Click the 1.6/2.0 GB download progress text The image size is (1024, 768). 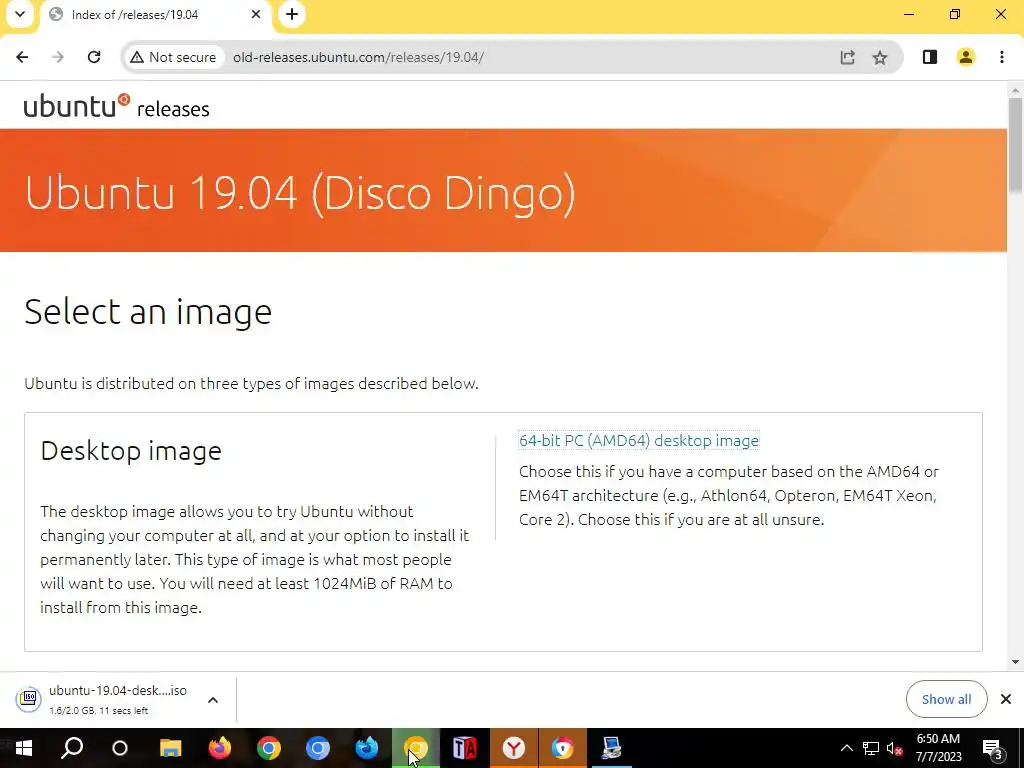point(99,711)
